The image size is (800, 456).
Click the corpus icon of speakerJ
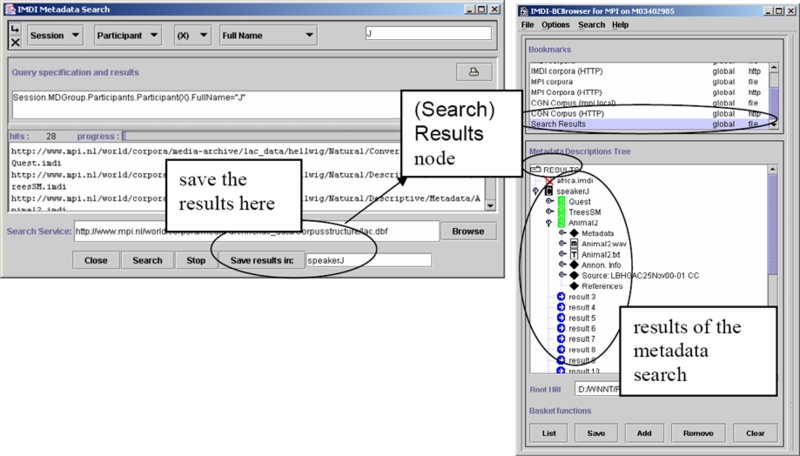tap(548, 191)
